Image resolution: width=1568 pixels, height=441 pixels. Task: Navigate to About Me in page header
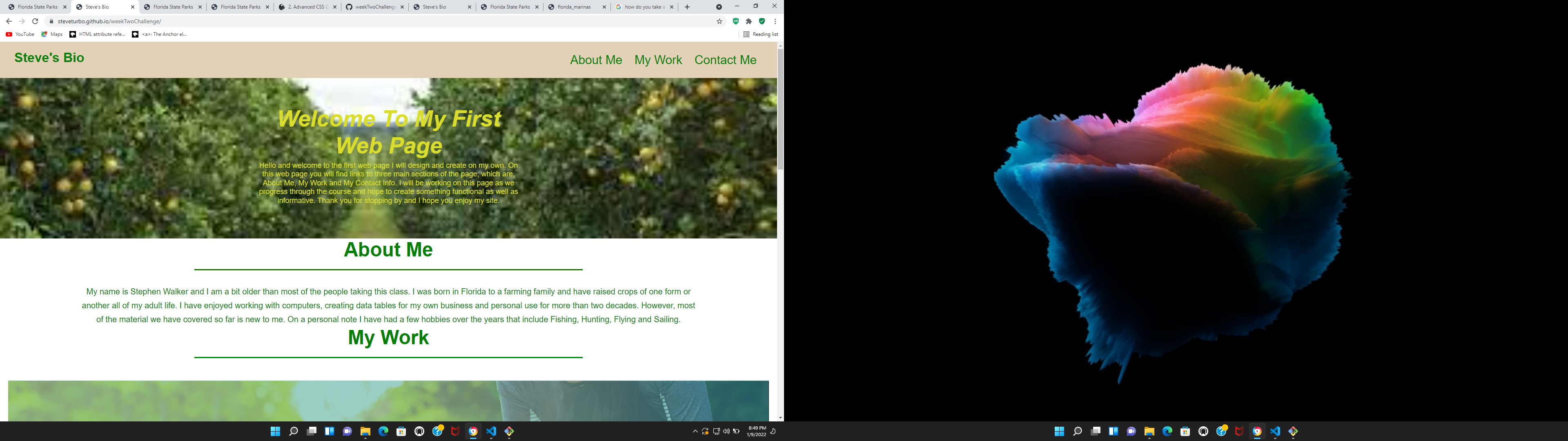pyautogui.click(x=596, y=60)
